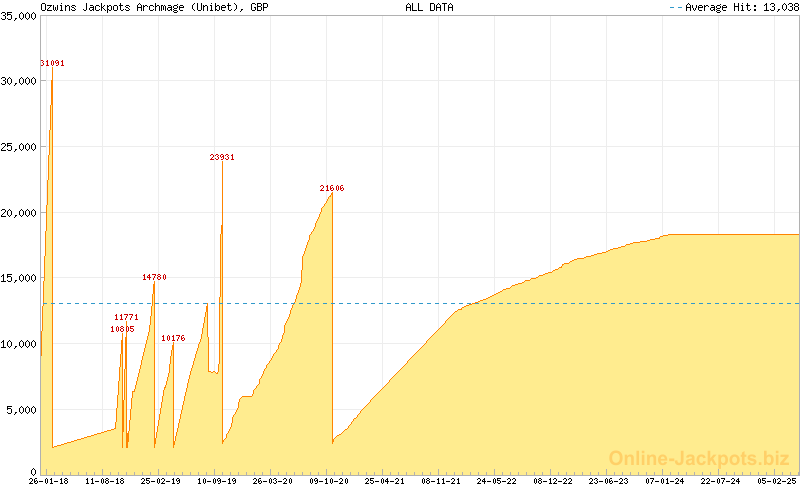Click the 35,000 y-axis label
Viewport: 800px width, 490px height.
pyautogui.click(x=19, y=15)
